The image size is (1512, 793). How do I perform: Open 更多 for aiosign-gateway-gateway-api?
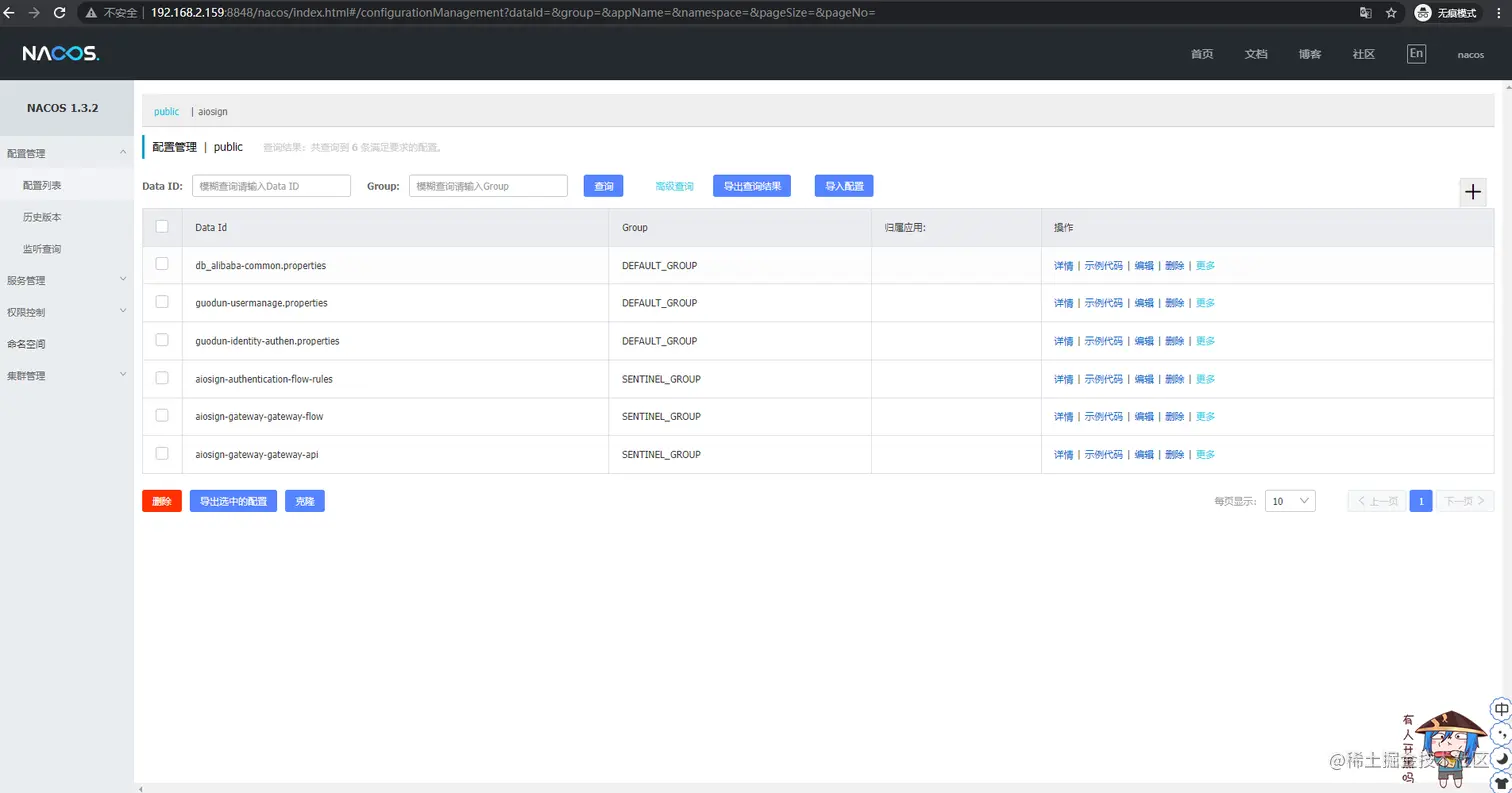(1205, 455)
